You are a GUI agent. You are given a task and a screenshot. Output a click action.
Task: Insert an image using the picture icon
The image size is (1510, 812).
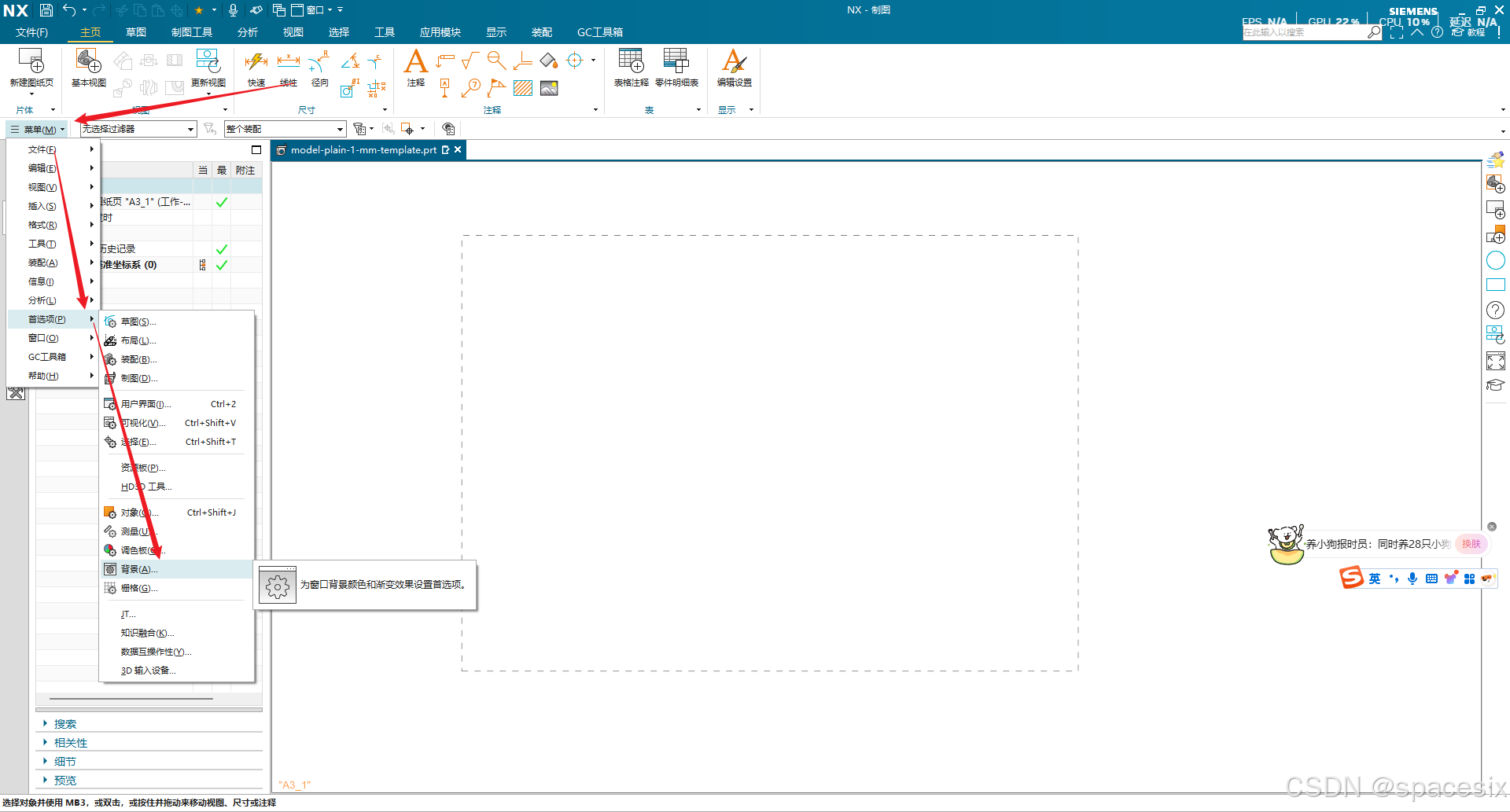pyautogui.click(x=549, y=88)
